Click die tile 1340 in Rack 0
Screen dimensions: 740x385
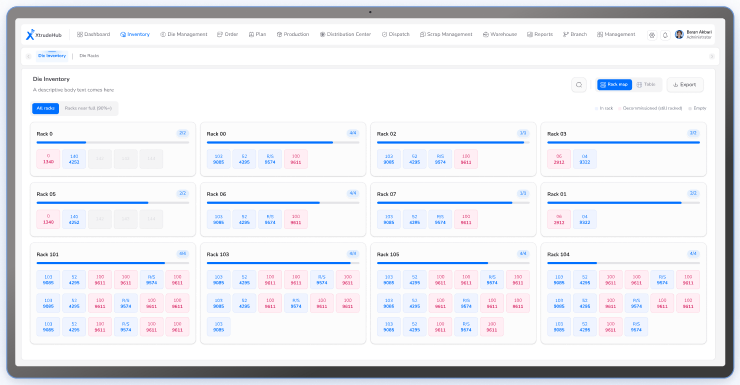(48, 159)
